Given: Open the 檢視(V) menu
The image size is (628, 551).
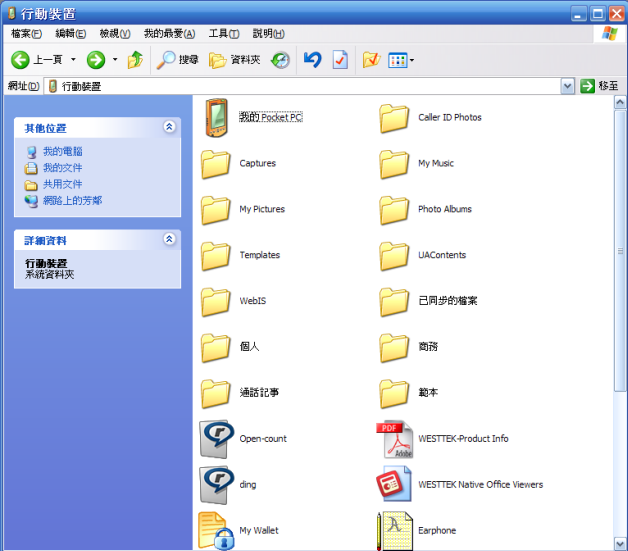Looking at the screenshot, I should click(115, 34).
